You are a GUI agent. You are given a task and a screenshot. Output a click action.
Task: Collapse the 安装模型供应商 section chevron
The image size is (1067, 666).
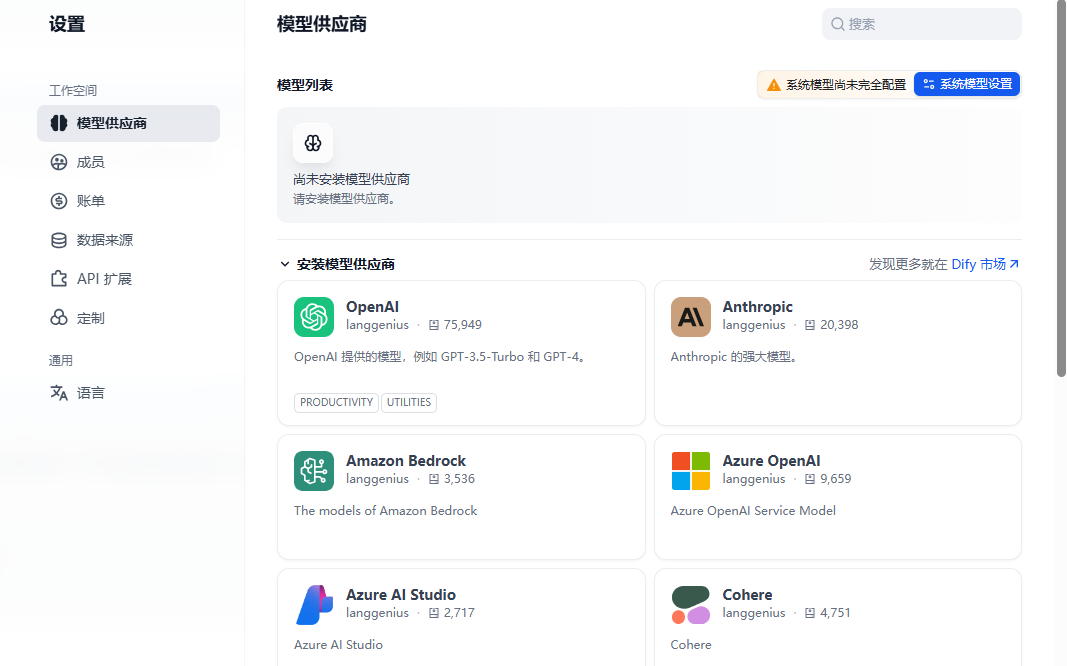pyautogui.click(x=285, y=264)
